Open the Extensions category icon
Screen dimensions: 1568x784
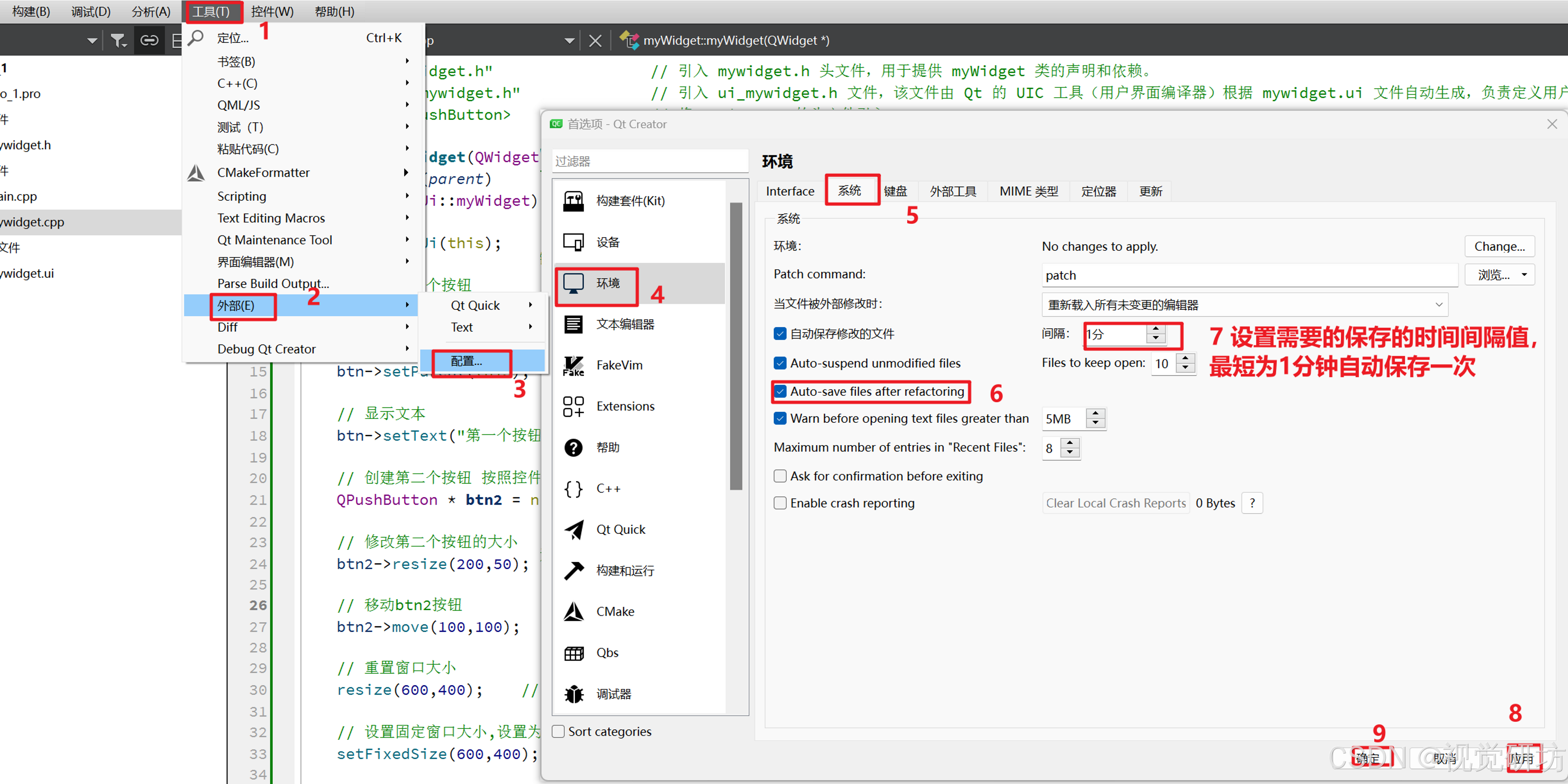tap(573, 406)
